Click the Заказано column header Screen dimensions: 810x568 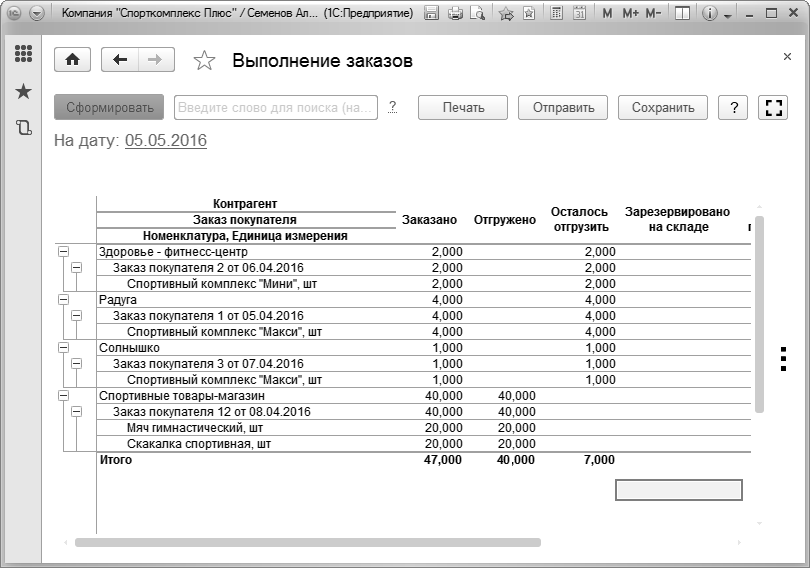(x=429, y=220)
